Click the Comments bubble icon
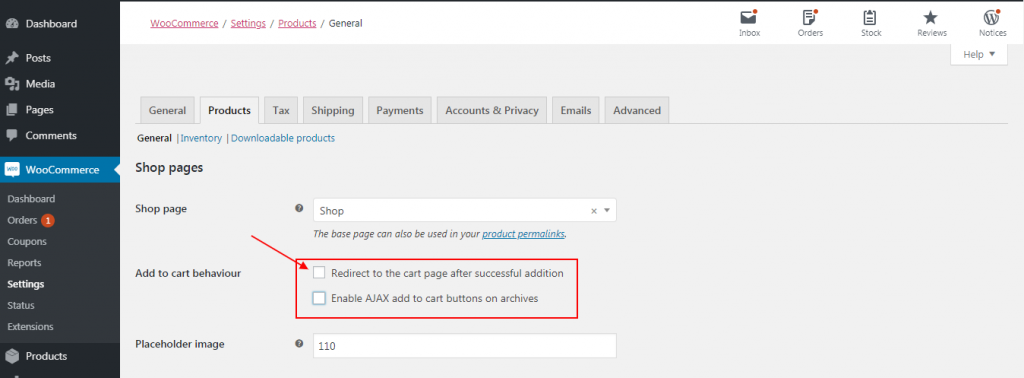This screenshot has width=1024, height=378. tap(12, 136)
